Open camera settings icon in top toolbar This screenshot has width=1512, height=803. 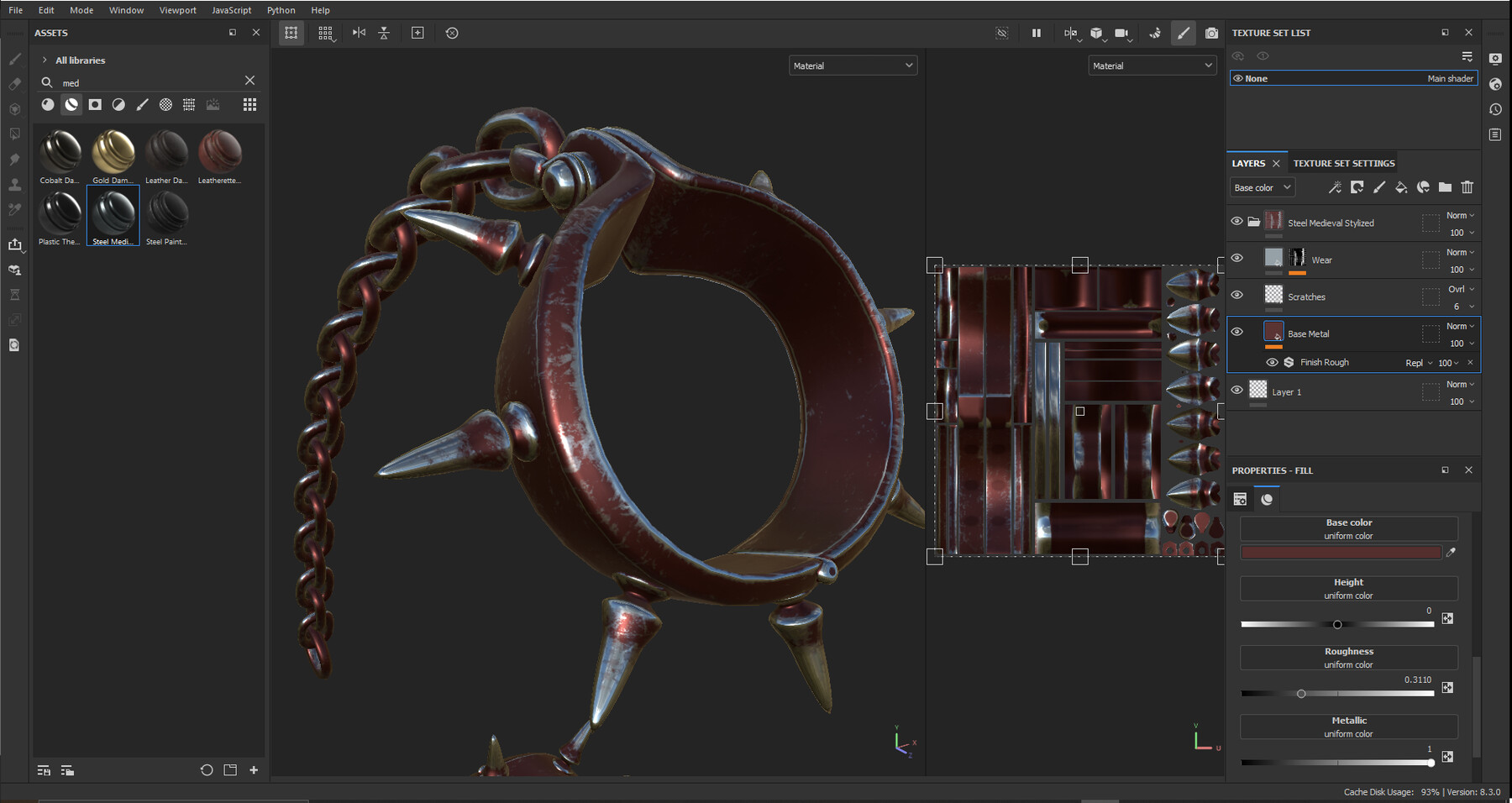point(1121,33)
